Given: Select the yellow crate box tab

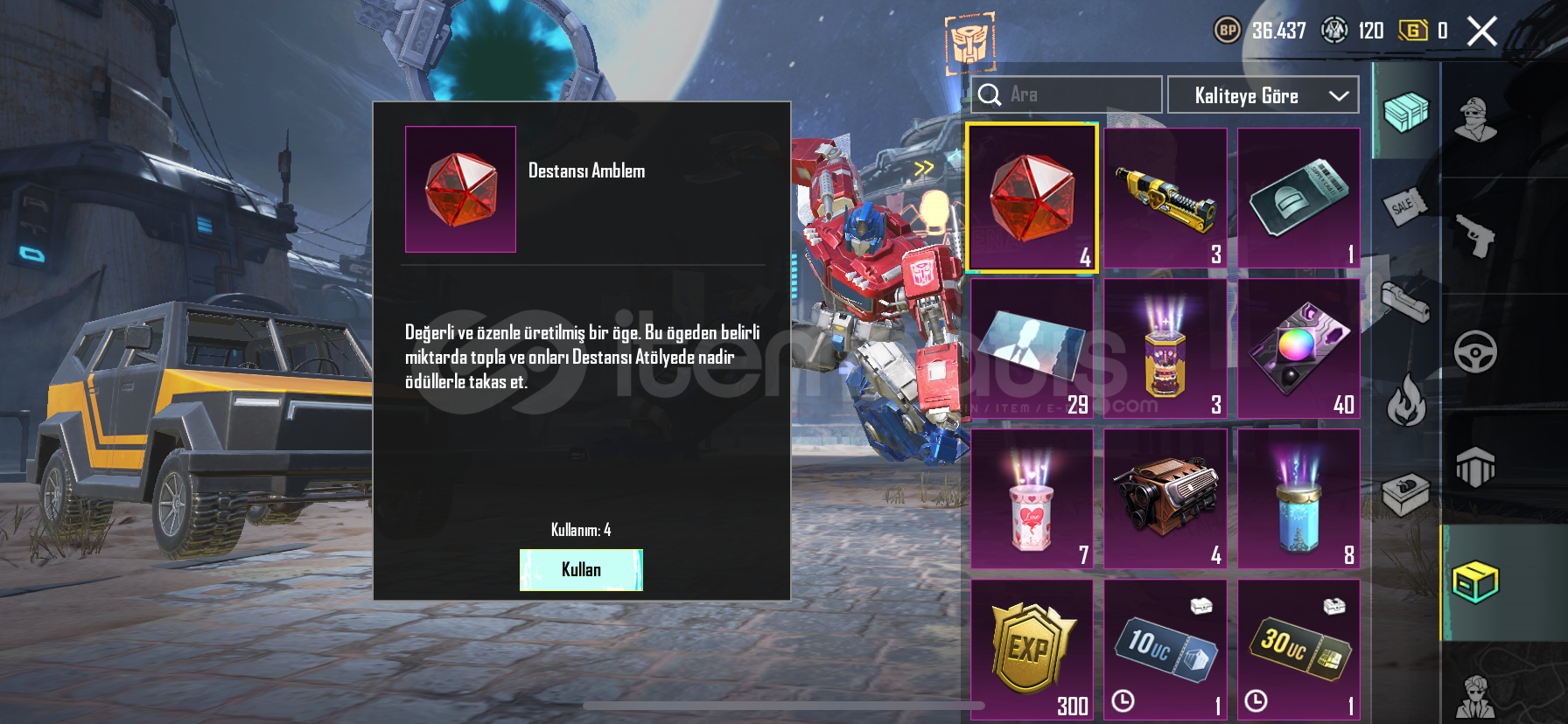Looking at the screenshot, I should pos(1475,582).
